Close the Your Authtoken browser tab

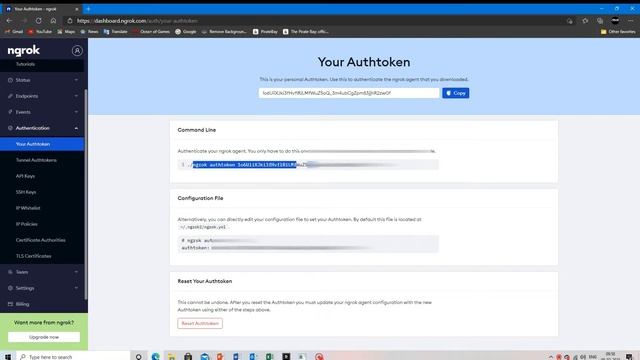click(77, 9)
